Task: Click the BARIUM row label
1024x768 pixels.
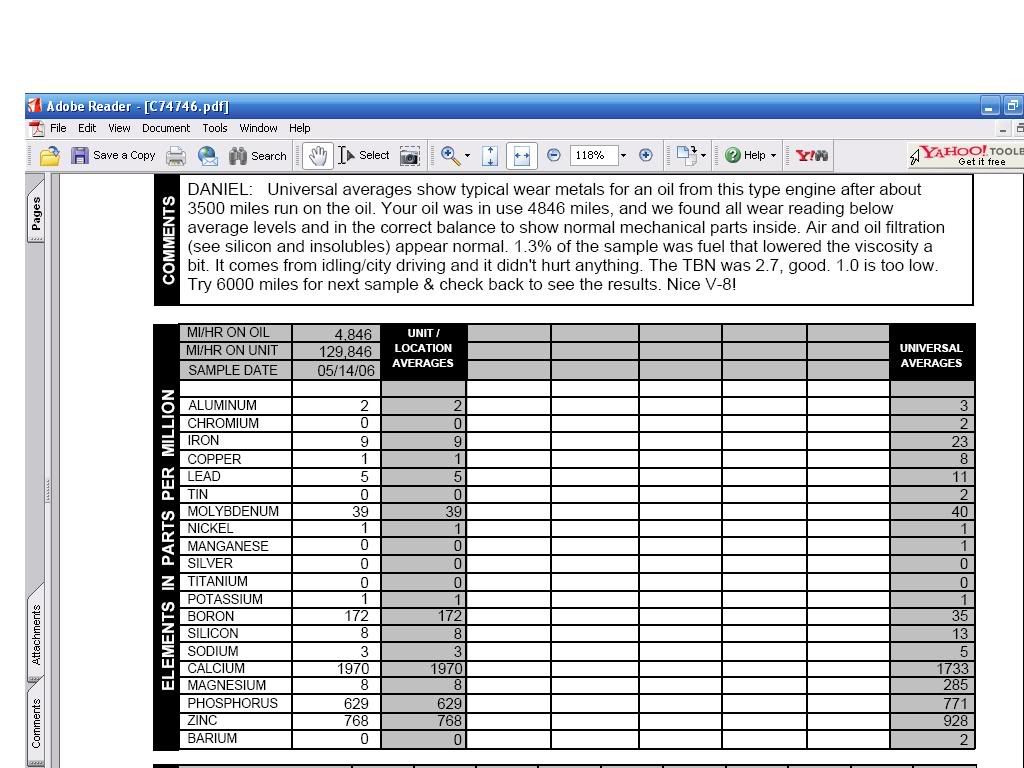Action: tap(212, 739)
